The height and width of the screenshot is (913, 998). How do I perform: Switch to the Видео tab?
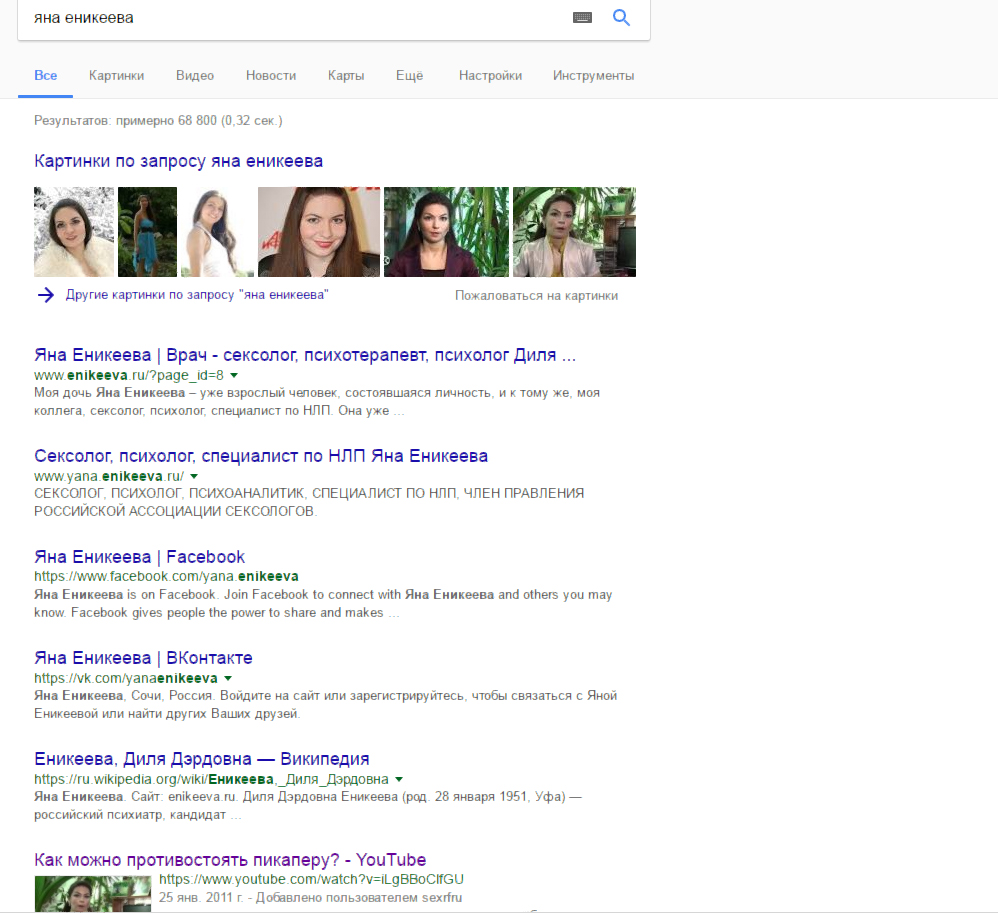(x=195, y=75)
